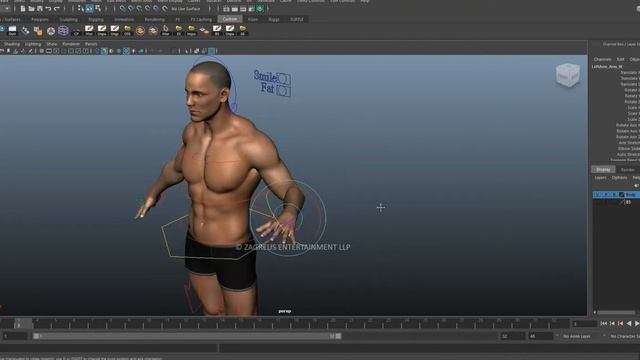This screenshot has height=360, width=640.
Task: Click the purple lattice sphere shelf icon
Action: pos(63,30)
